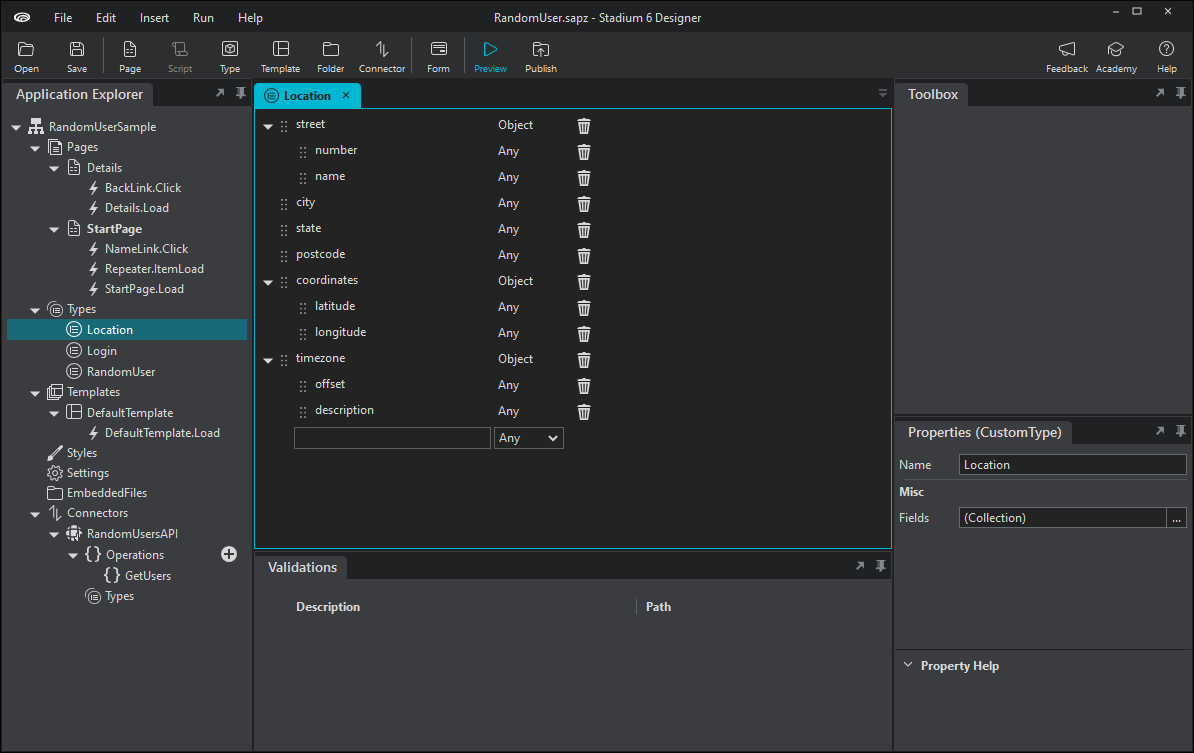Click the trash icon next to latitude
The width and height of the screenshot is (1194, 753).
tap(583, 308)
